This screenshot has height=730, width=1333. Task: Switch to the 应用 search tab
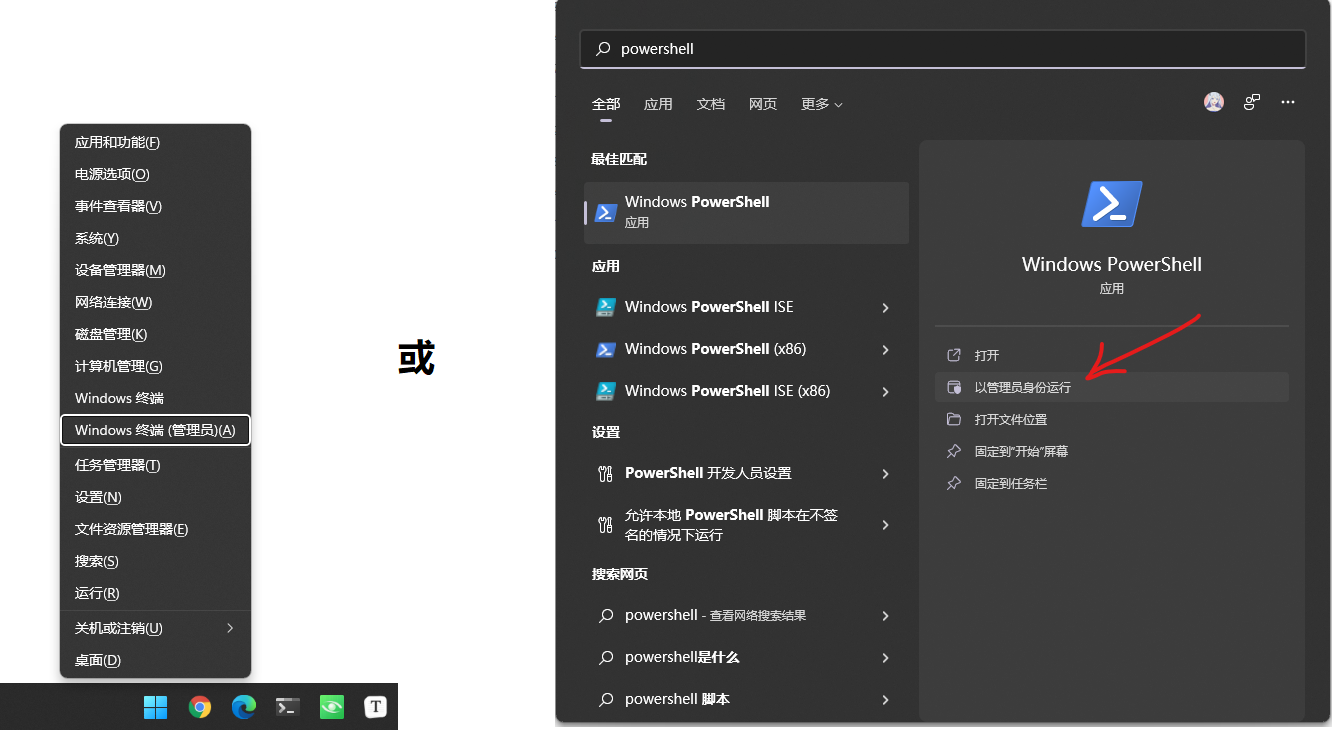click(x=658, y=104)
